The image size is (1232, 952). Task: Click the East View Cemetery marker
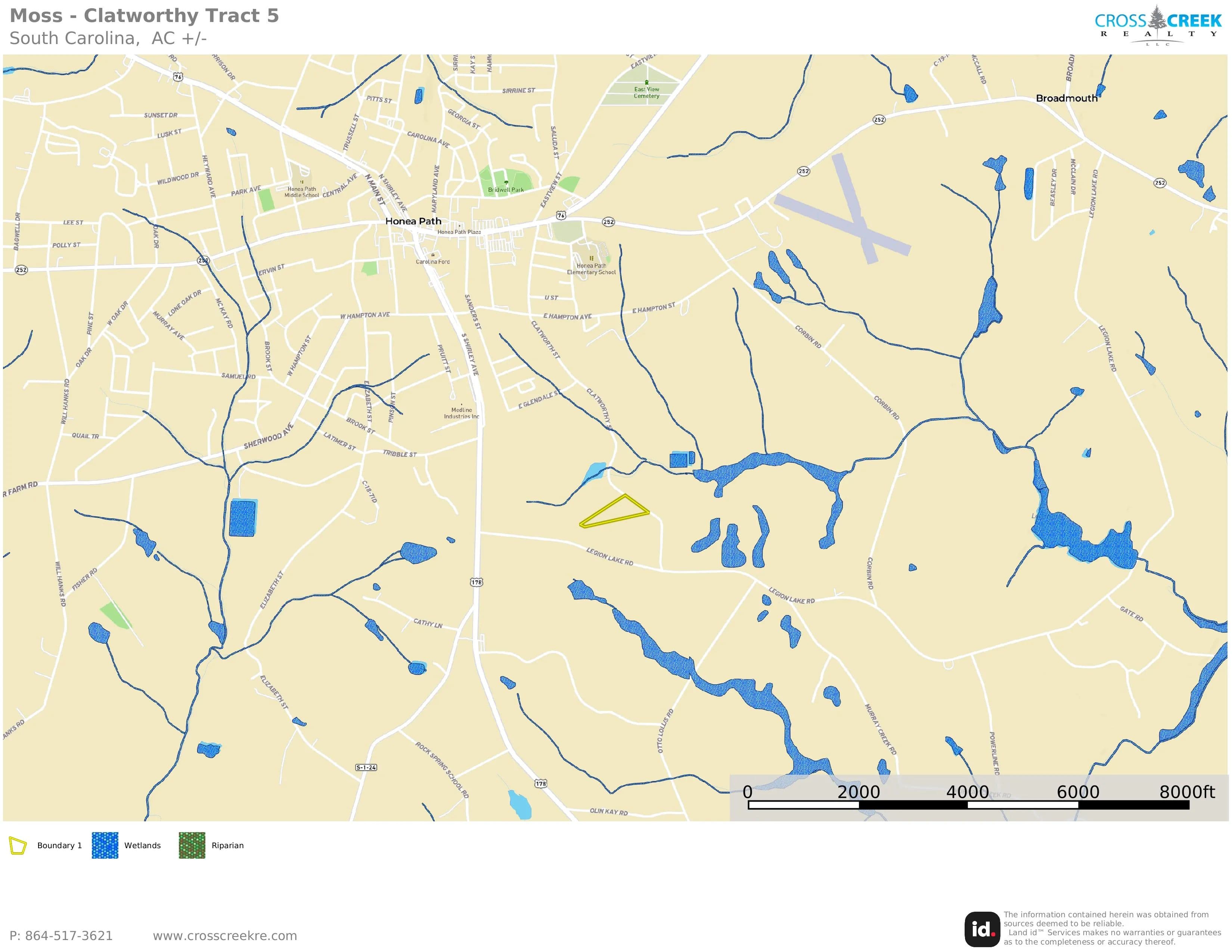pos(646,83)
